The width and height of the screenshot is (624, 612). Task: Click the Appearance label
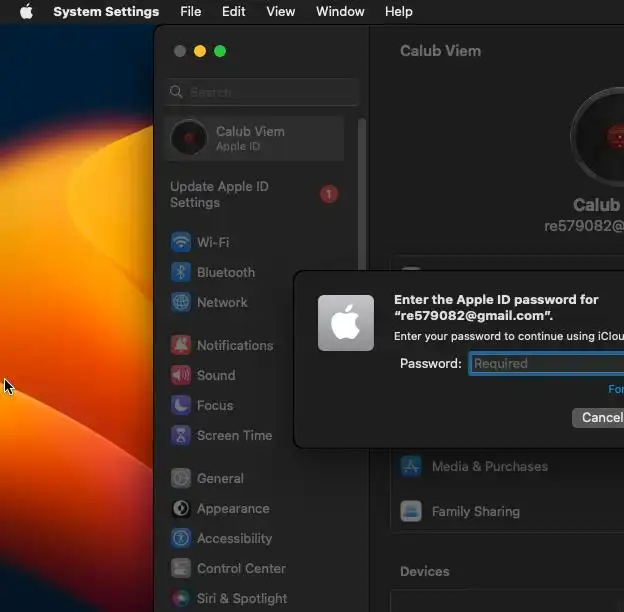click(233, 509)
